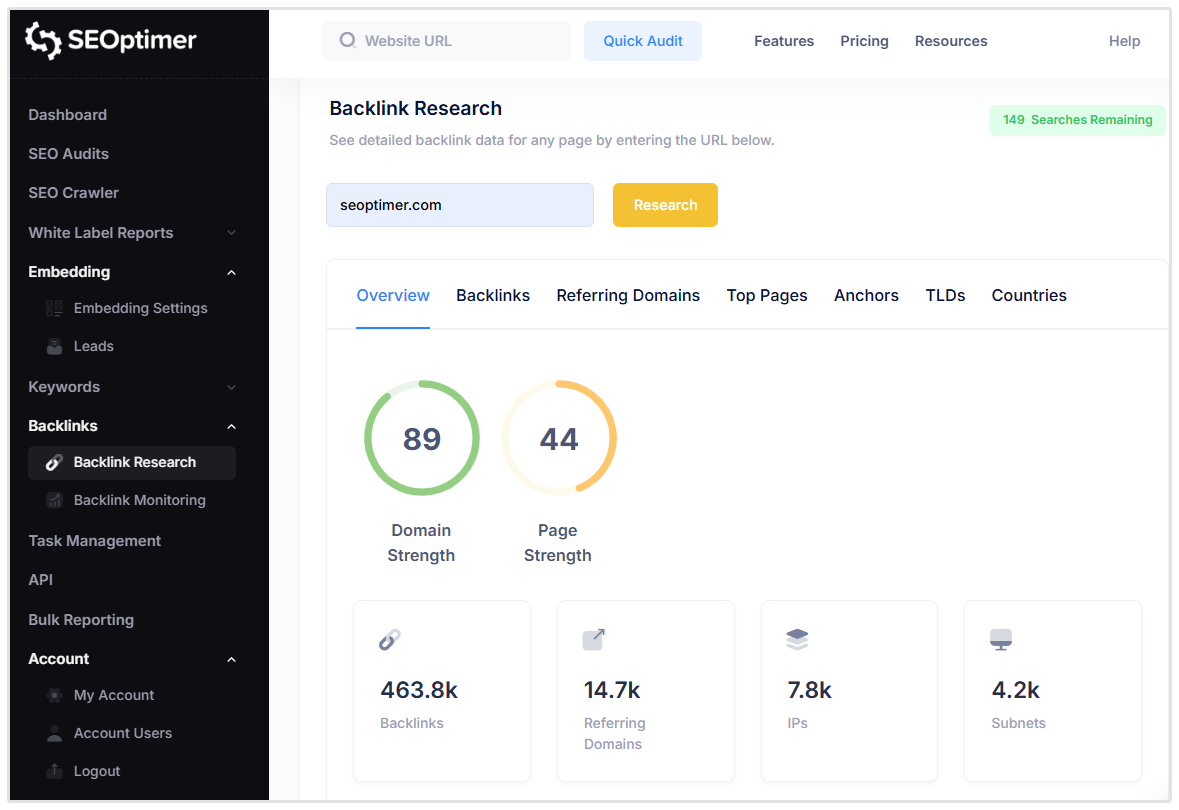Collapse the Account section chevron
This screenshot has width=1179, height=810.
point(232,660)
